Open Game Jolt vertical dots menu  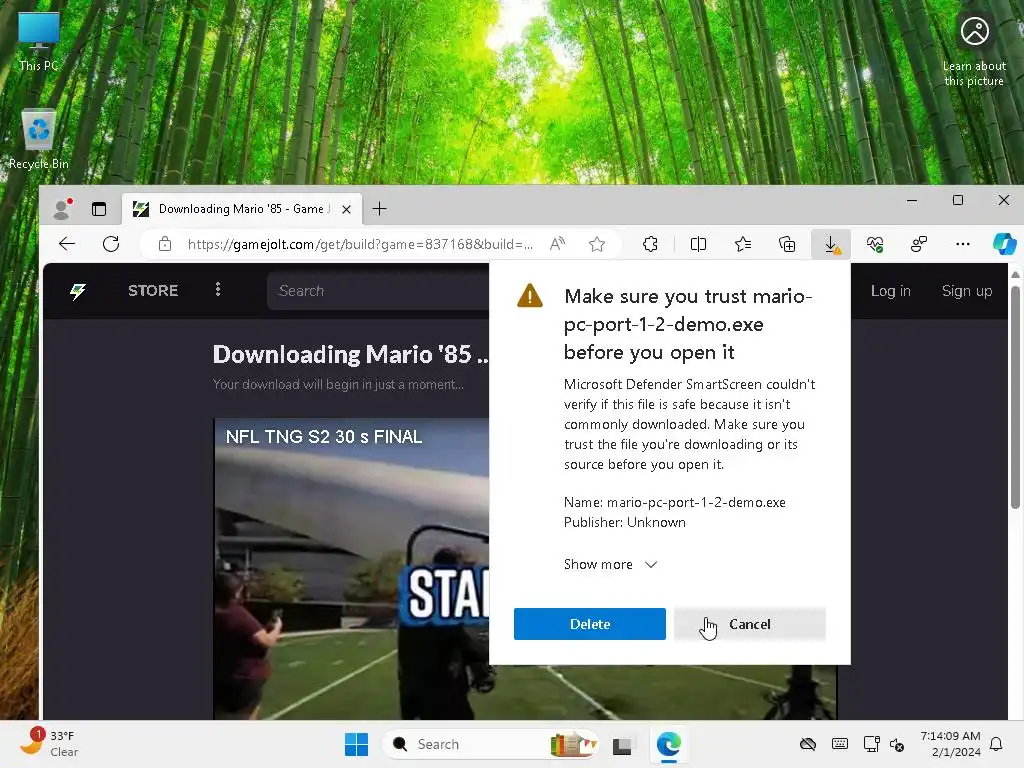218,289
